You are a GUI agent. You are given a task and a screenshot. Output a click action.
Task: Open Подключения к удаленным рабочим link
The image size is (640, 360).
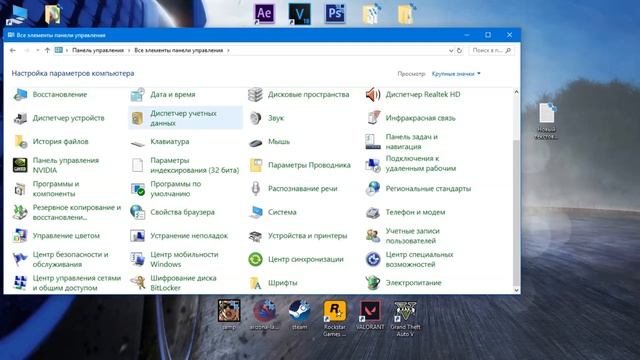pos(421,163)
